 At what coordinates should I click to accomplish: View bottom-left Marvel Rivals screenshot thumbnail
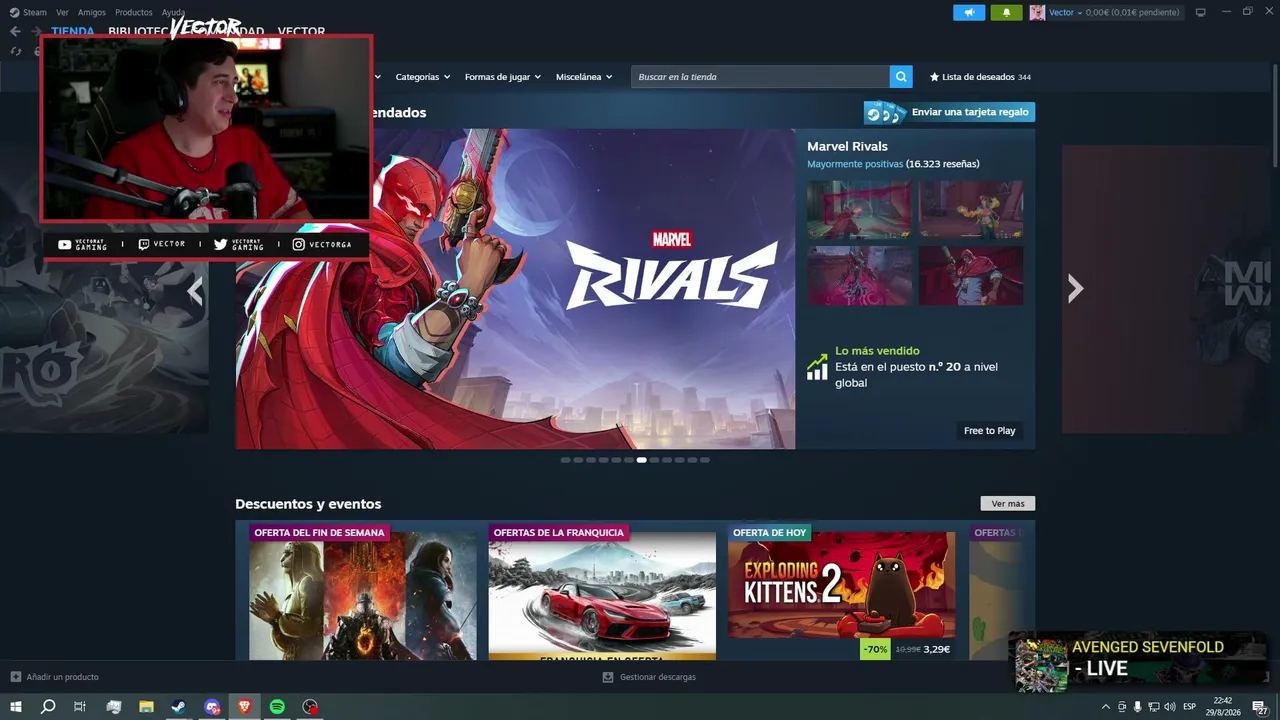pos(859,275)
